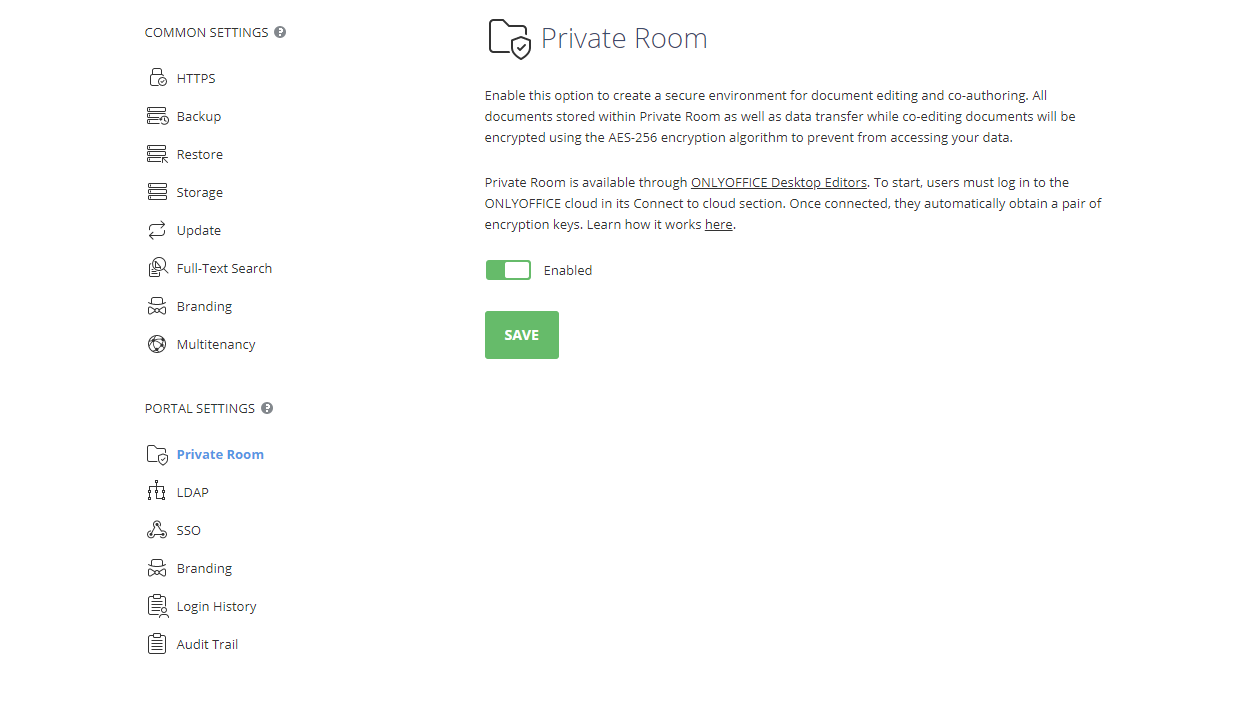Click the Storage stack icon

157,191
